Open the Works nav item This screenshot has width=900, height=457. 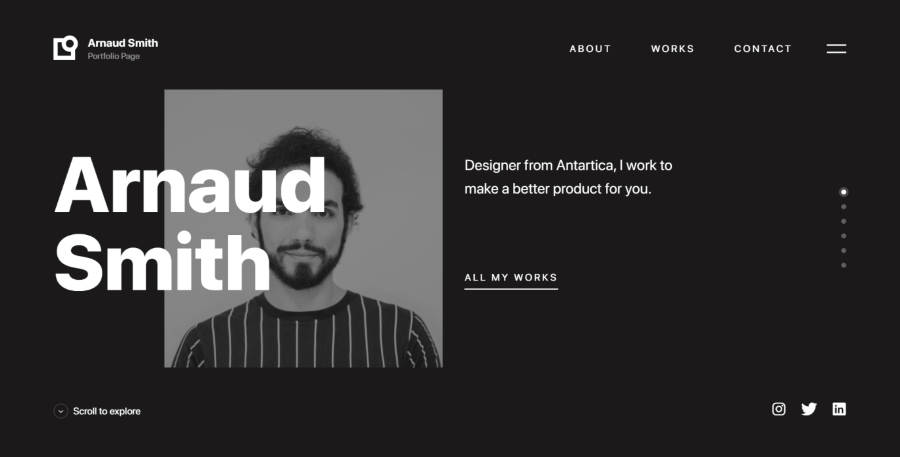click(x=673, y=49)
